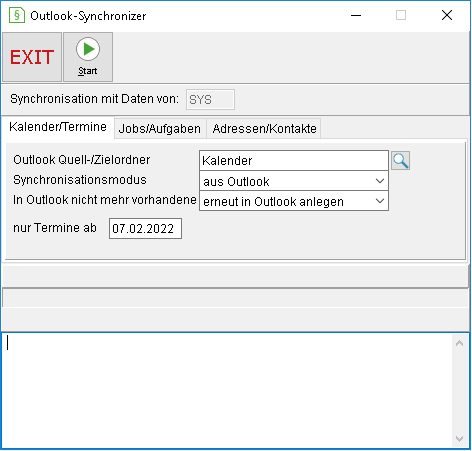
Task: Close the Outlook-Synchronizer window
Action: click(447, 15)
